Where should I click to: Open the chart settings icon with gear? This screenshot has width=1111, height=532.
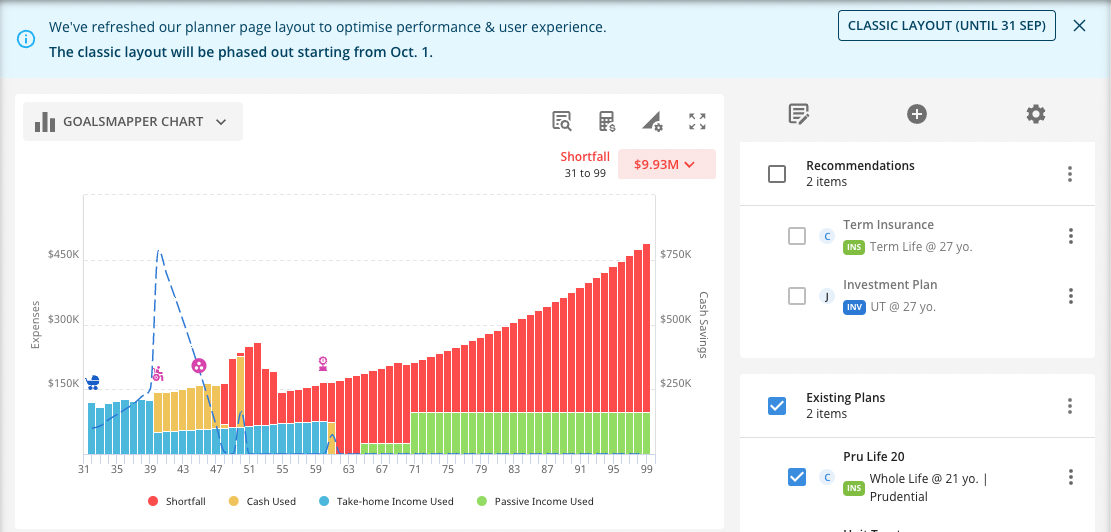pos(652,122)
